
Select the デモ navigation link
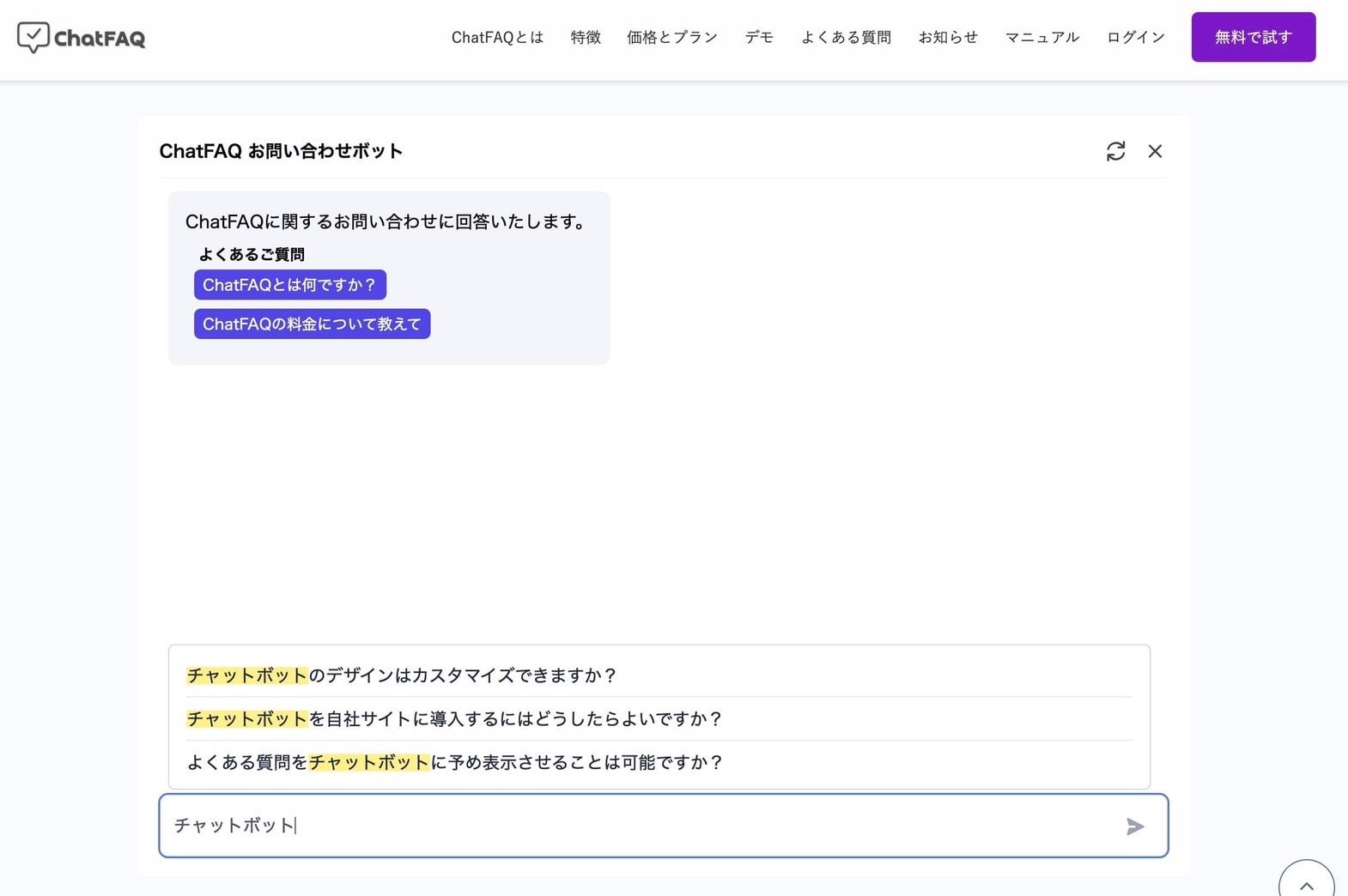pos(759,37)
